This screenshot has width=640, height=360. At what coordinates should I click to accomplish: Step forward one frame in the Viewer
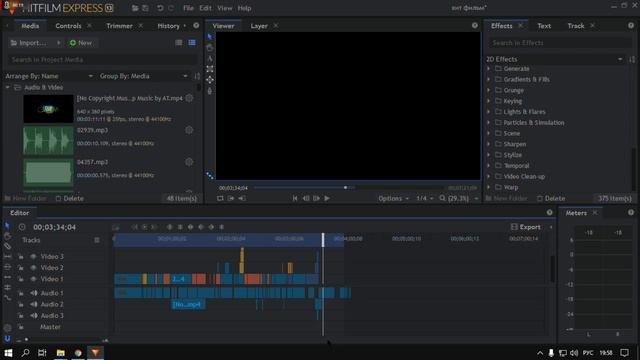point(316,198)
